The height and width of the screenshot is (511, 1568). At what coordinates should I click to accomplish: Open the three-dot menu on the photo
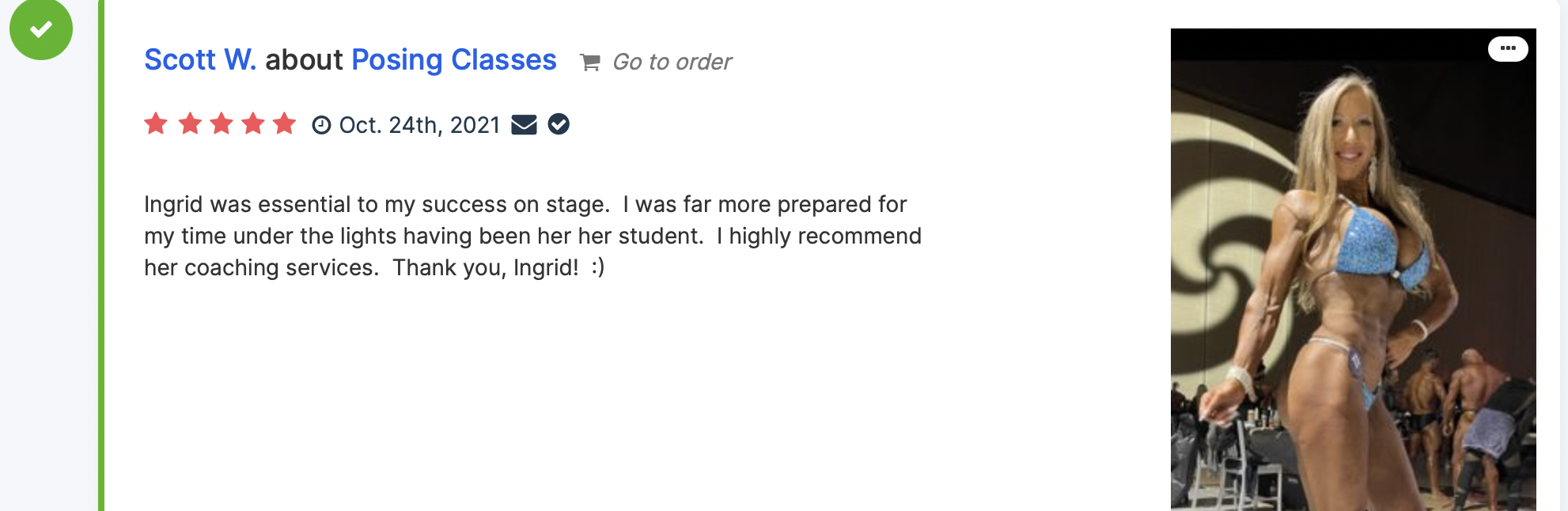[1508, 49]
